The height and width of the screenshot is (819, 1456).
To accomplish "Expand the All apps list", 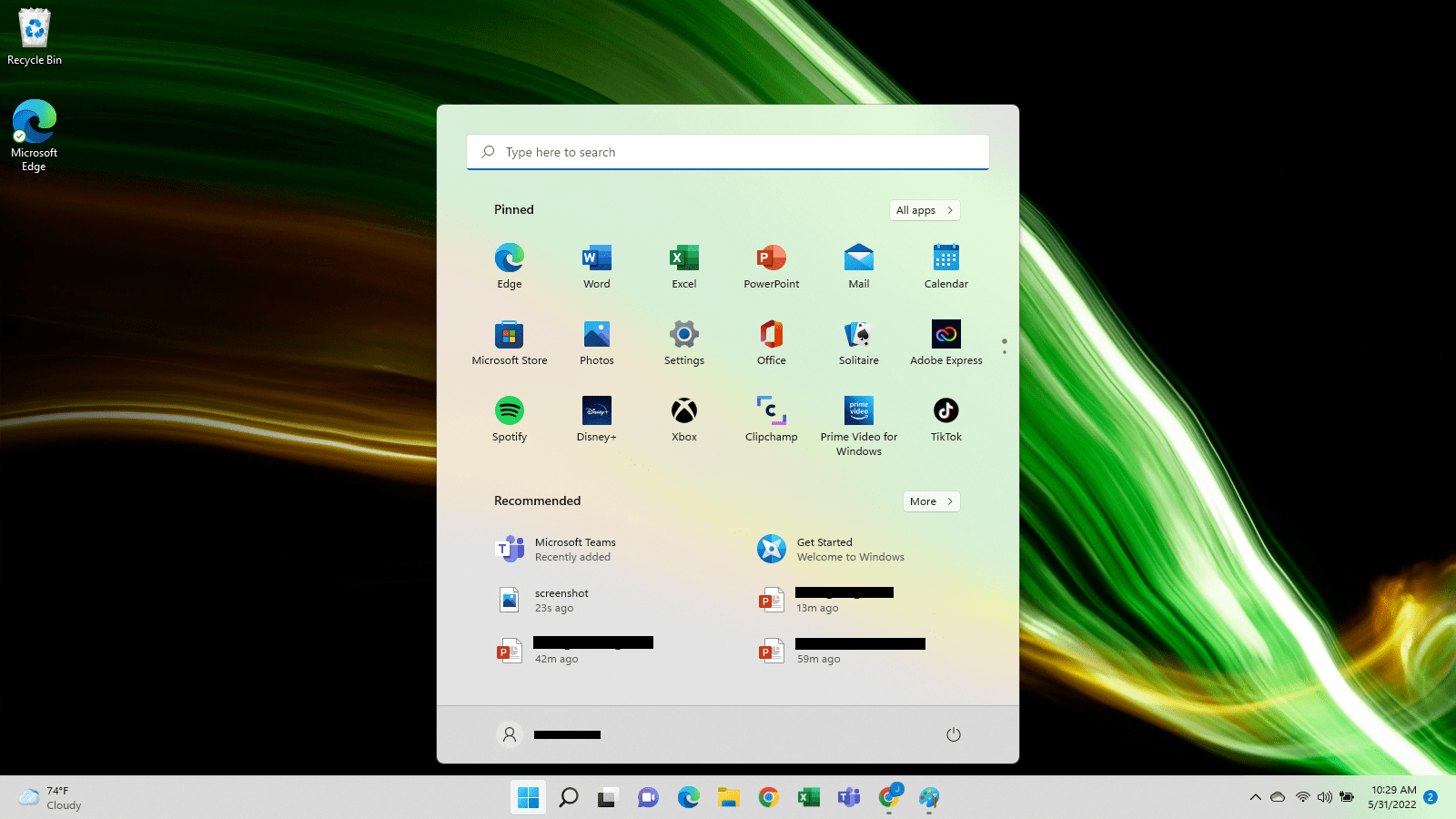I will tap(924, 210).
